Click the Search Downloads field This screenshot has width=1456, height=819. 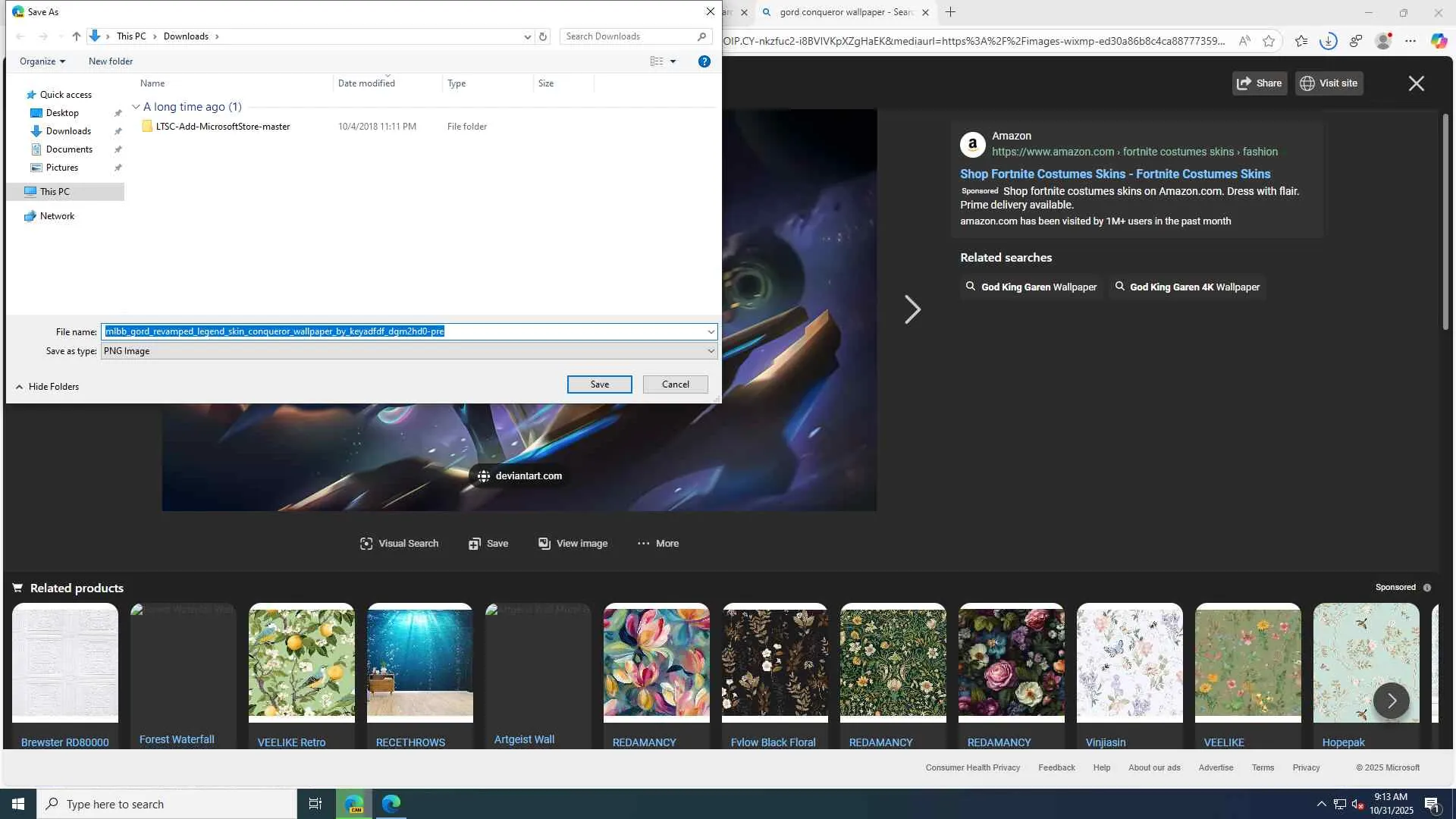point(629,36)
